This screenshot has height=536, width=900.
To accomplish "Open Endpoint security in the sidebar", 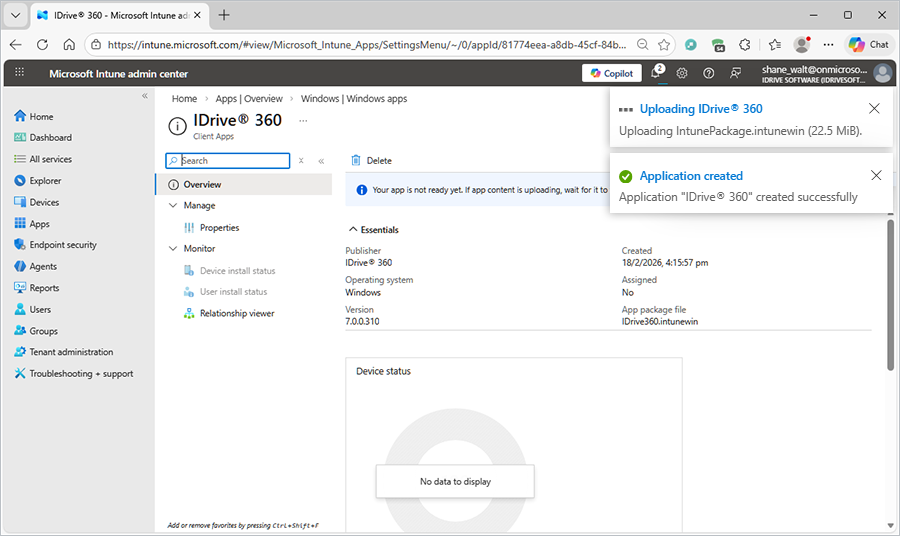I will pyautogui.click(x=55, y=245).
